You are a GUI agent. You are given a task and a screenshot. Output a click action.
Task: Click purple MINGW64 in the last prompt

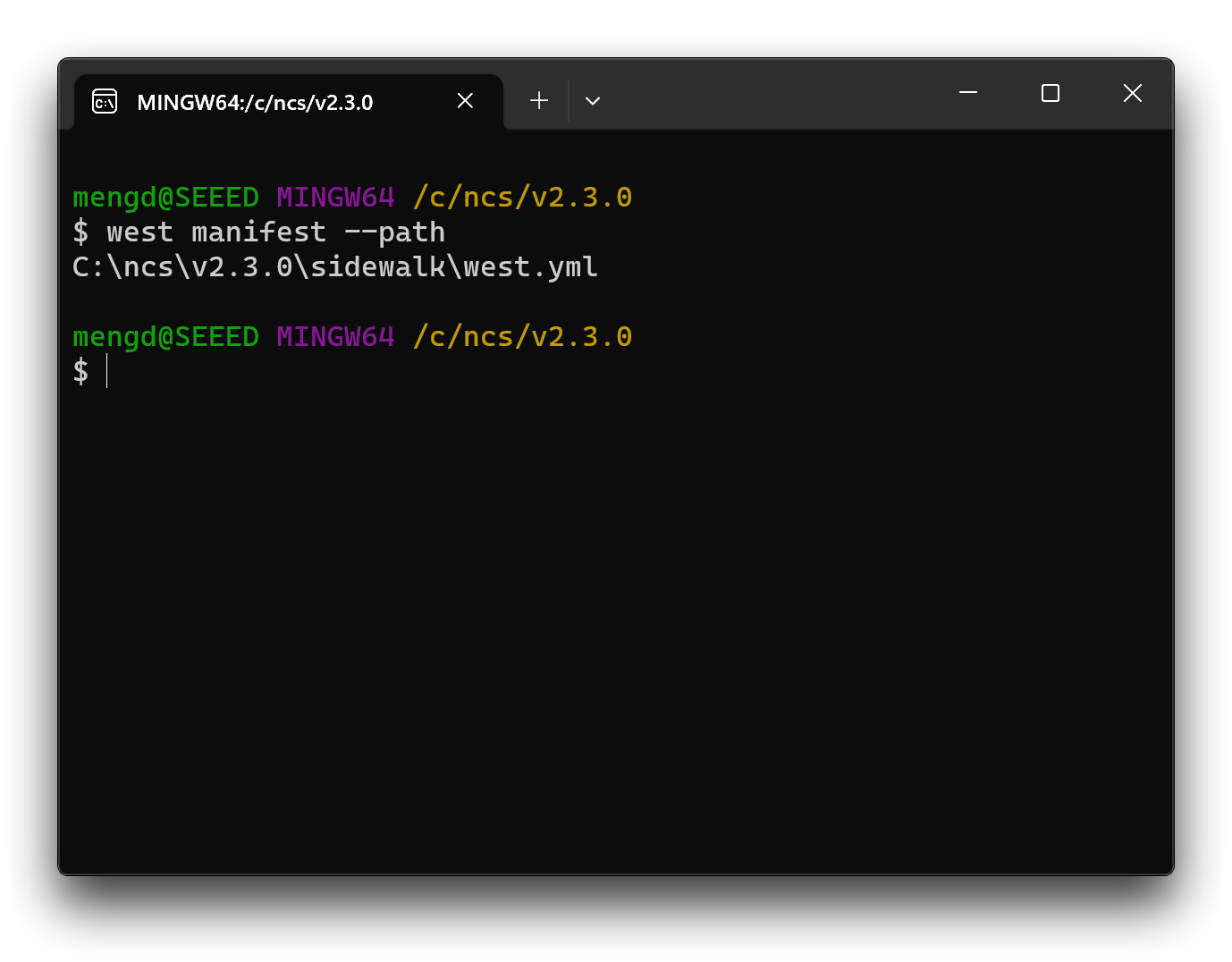coord(335,337)
